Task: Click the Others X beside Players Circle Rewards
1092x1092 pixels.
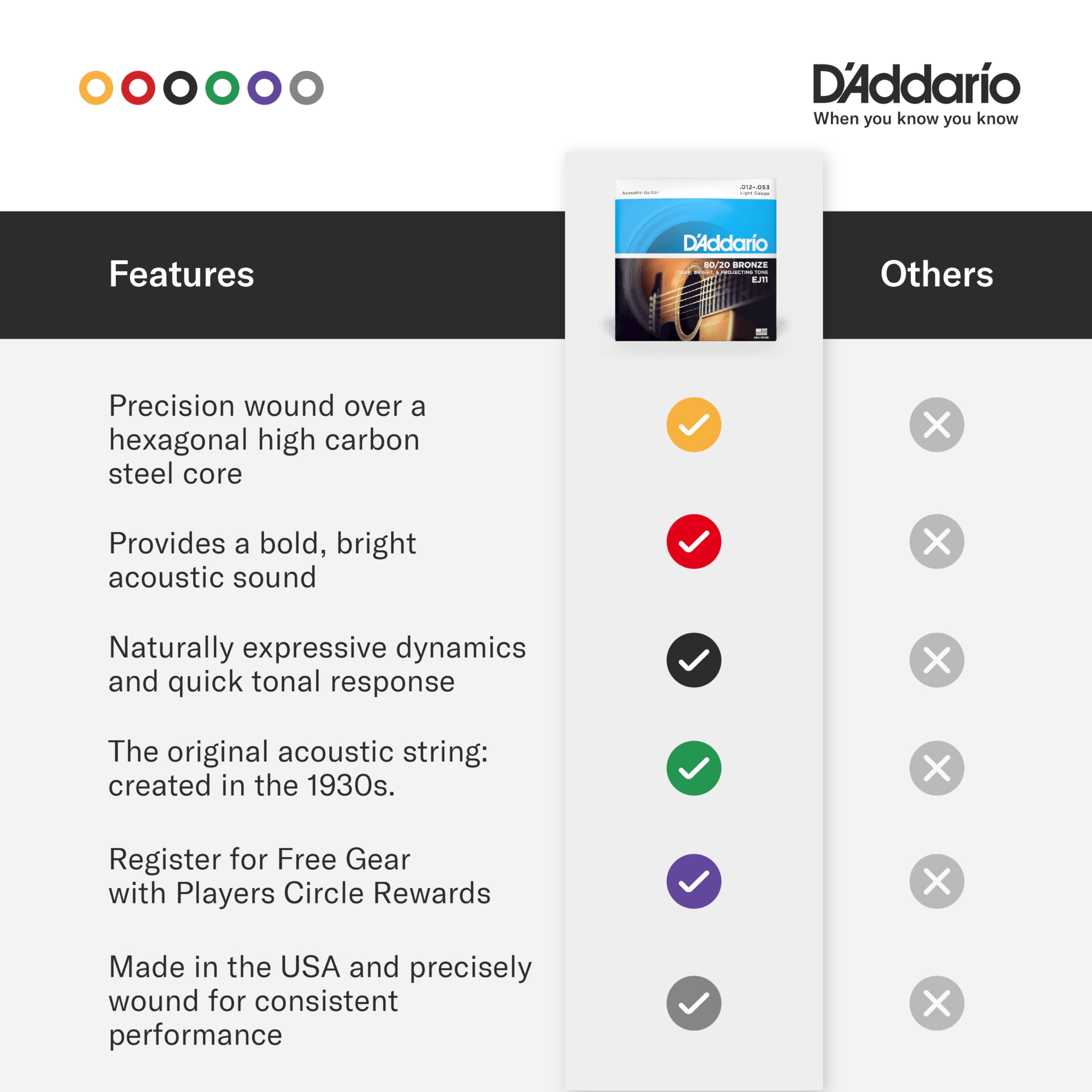Action: (937, 881)
